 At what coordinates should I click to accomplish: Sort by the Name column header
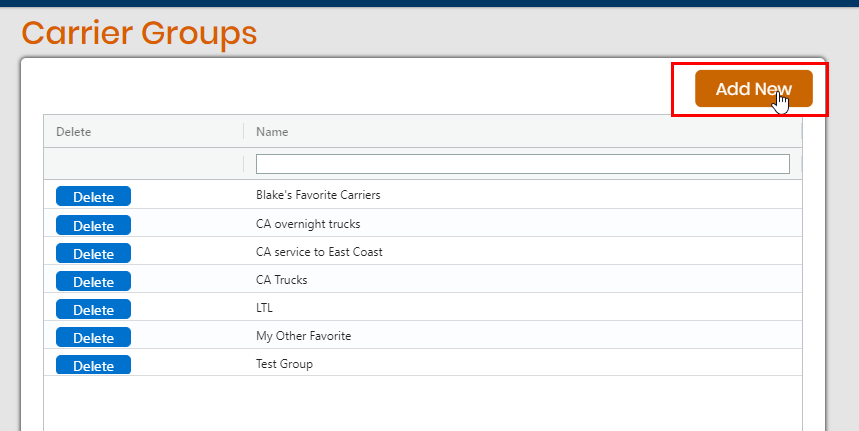click(272, 132)
